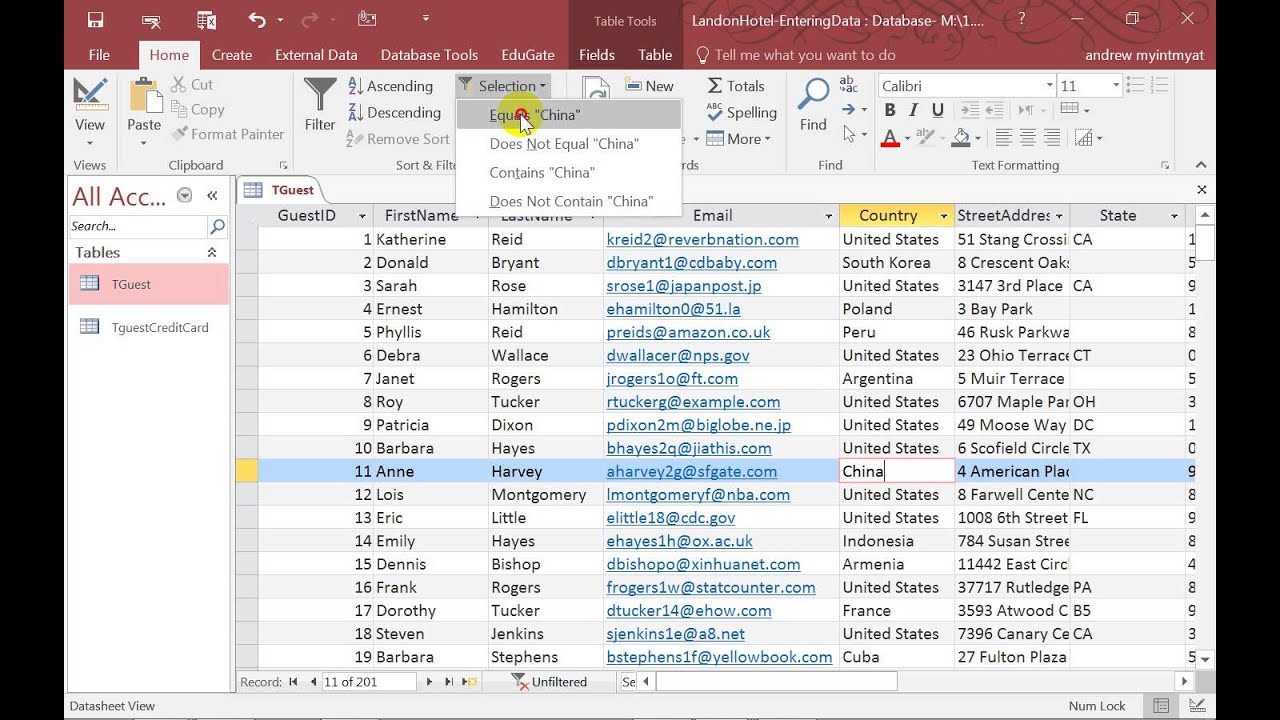1280x720 pixels.
Task: Sort records Descending
Action: pyautogui.click(x=394, y=113)
